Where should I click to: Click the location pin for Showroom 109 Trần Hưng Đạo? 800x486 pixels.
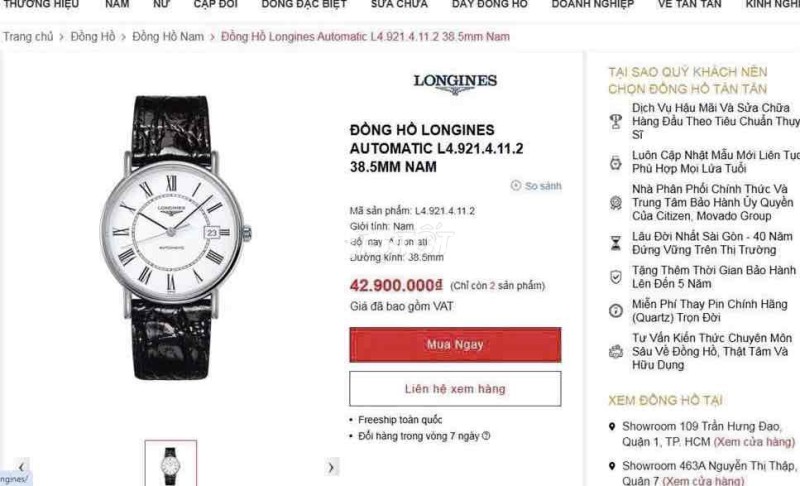(612, 426)
